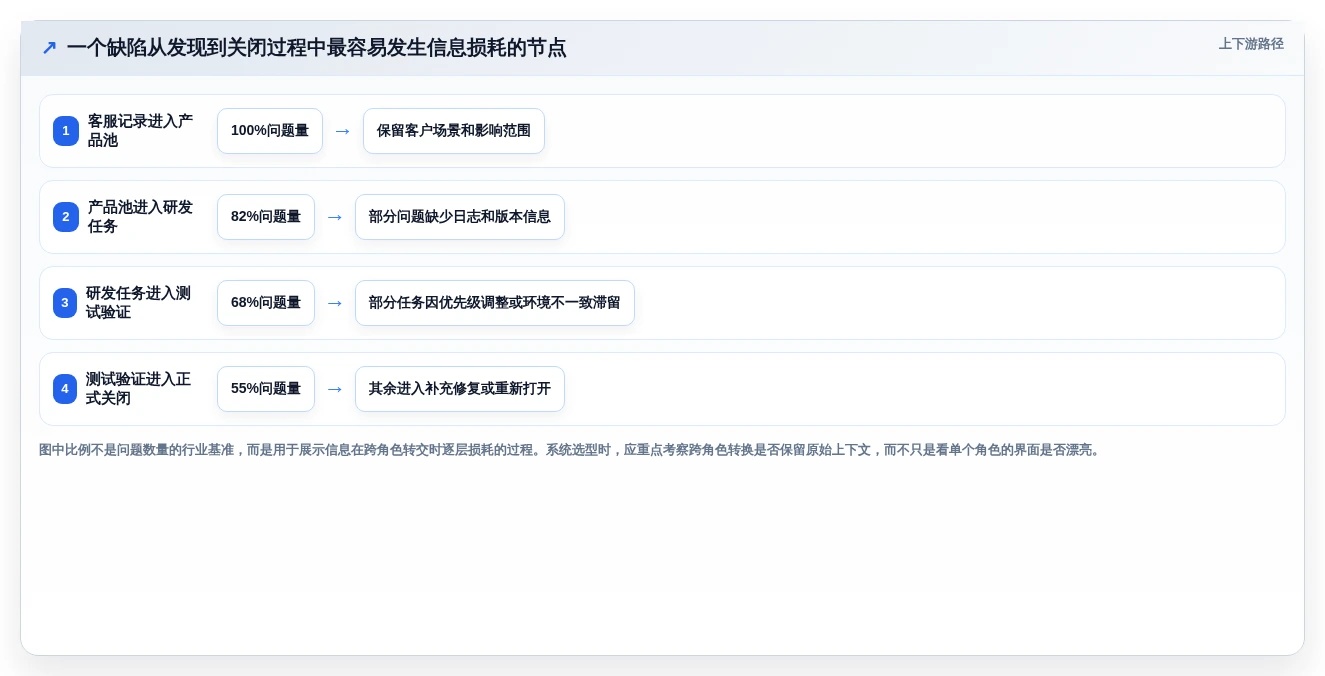Click the 客服记录进入产品池 step label

pos(140,131)
